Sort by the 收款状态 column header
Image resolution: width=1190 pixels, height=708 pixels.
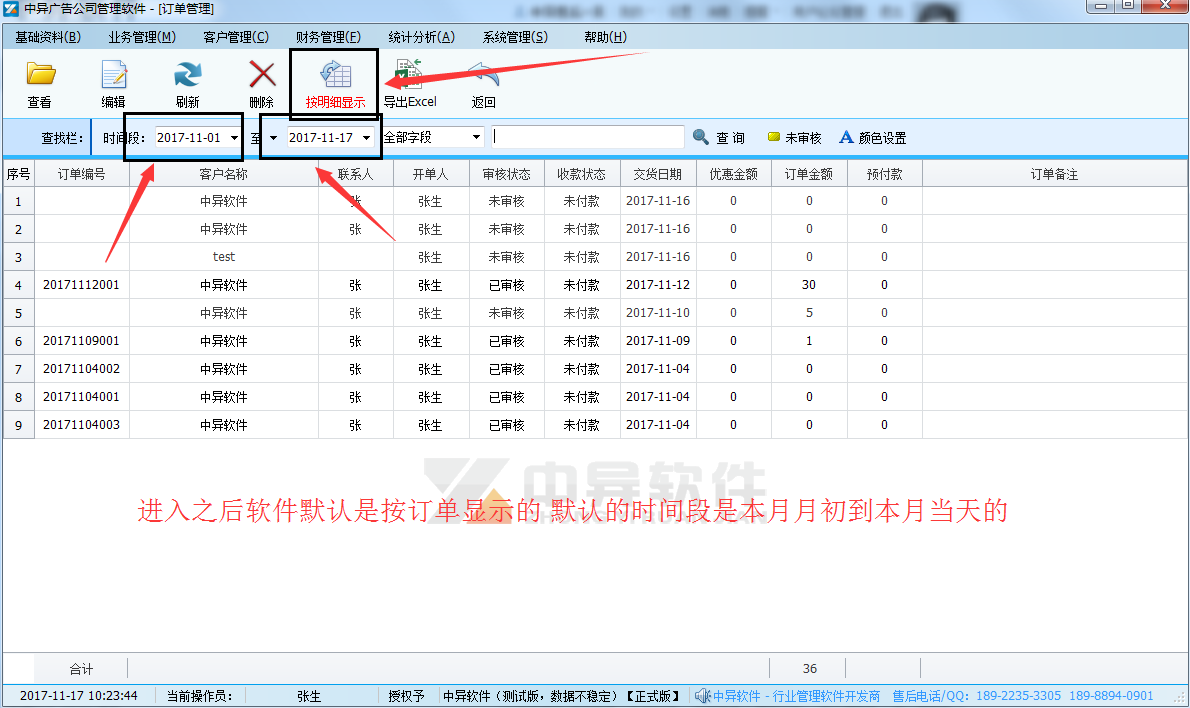581,174
